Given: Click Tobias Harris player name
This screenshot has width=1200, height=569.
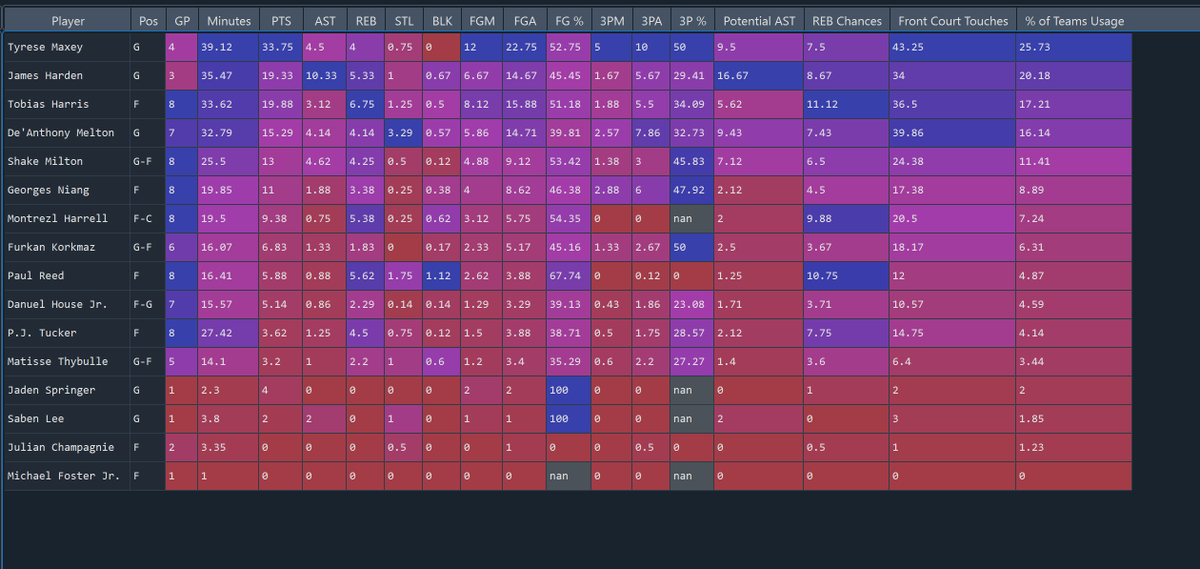Looking at the screenshot, I should point(68,104).
